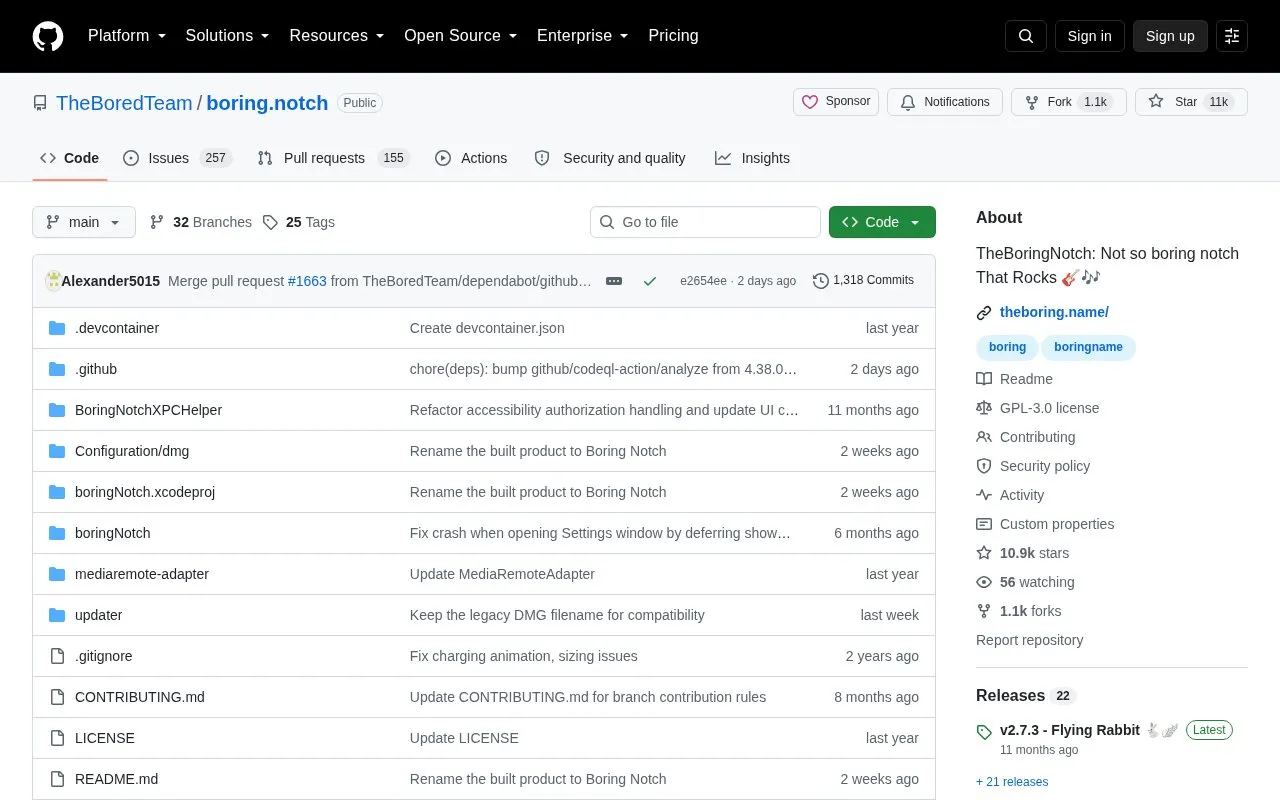Open the search magnifier button

(1026, 36)
